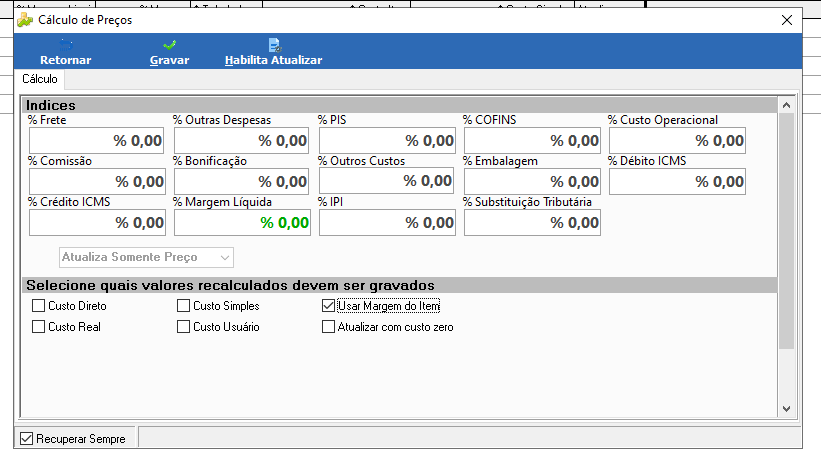The height and width of the screenshot is (461, 821).
Task: Focus the % Débito ICMS field
Action: coord(678,181)
